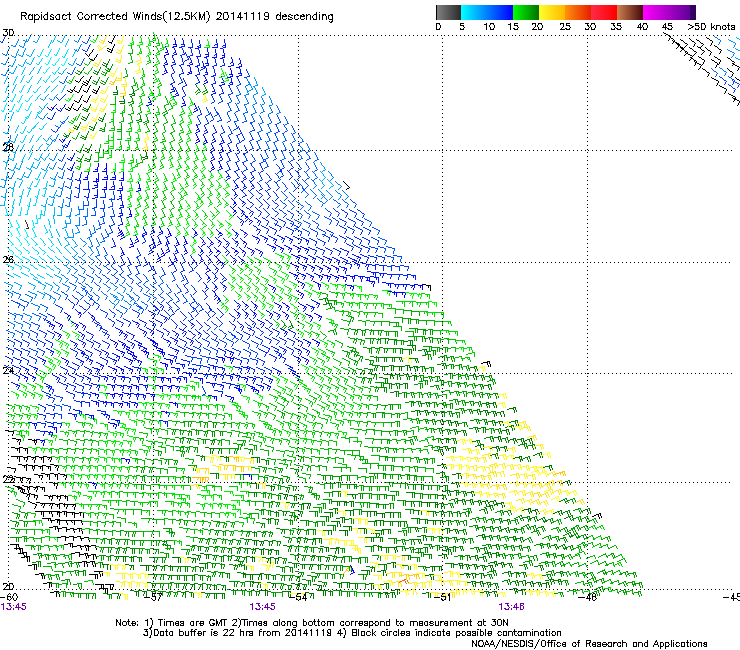Click the dark purple >50 knots swatch
The width and height of the screenshot is (740, 650).
click(x=693, y=12)
